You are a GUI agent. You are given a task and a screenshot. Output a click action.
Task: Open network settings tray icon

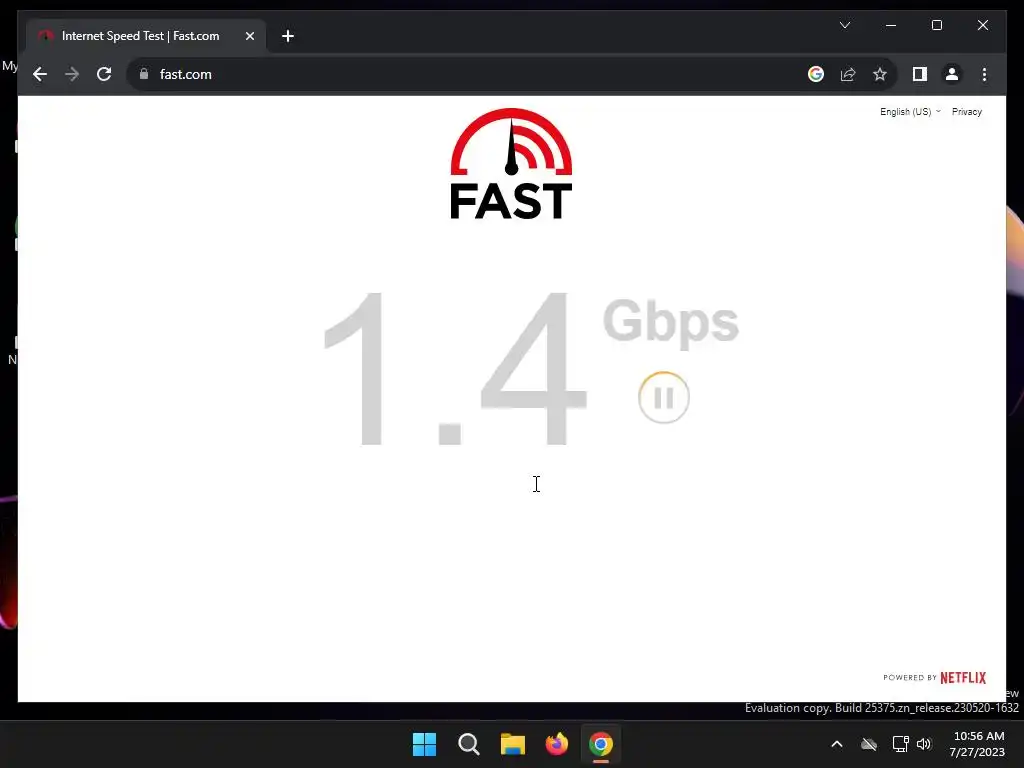click(901, 744)
